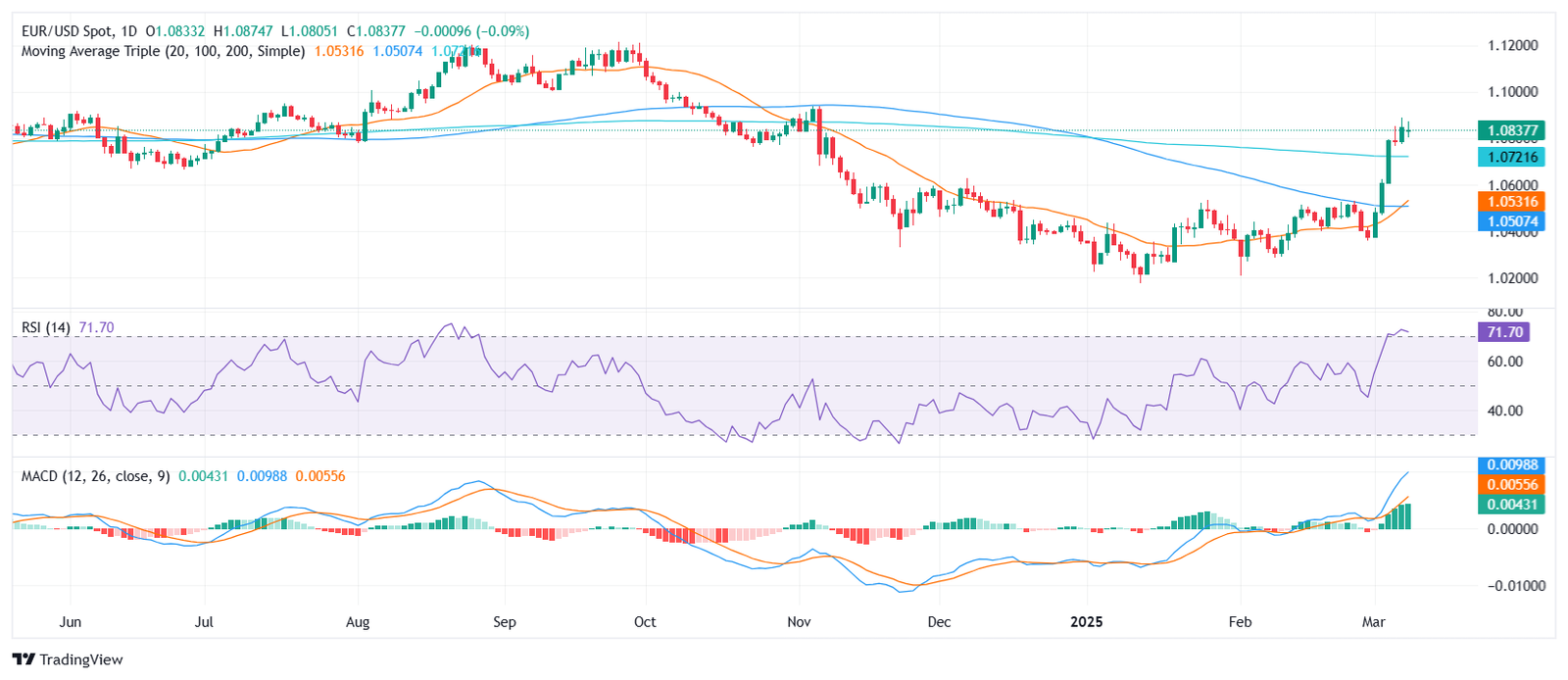Open the Moving Average Triple indicator legend
The width and height of the screenshot is (1568, 680).
click(163, 51)
